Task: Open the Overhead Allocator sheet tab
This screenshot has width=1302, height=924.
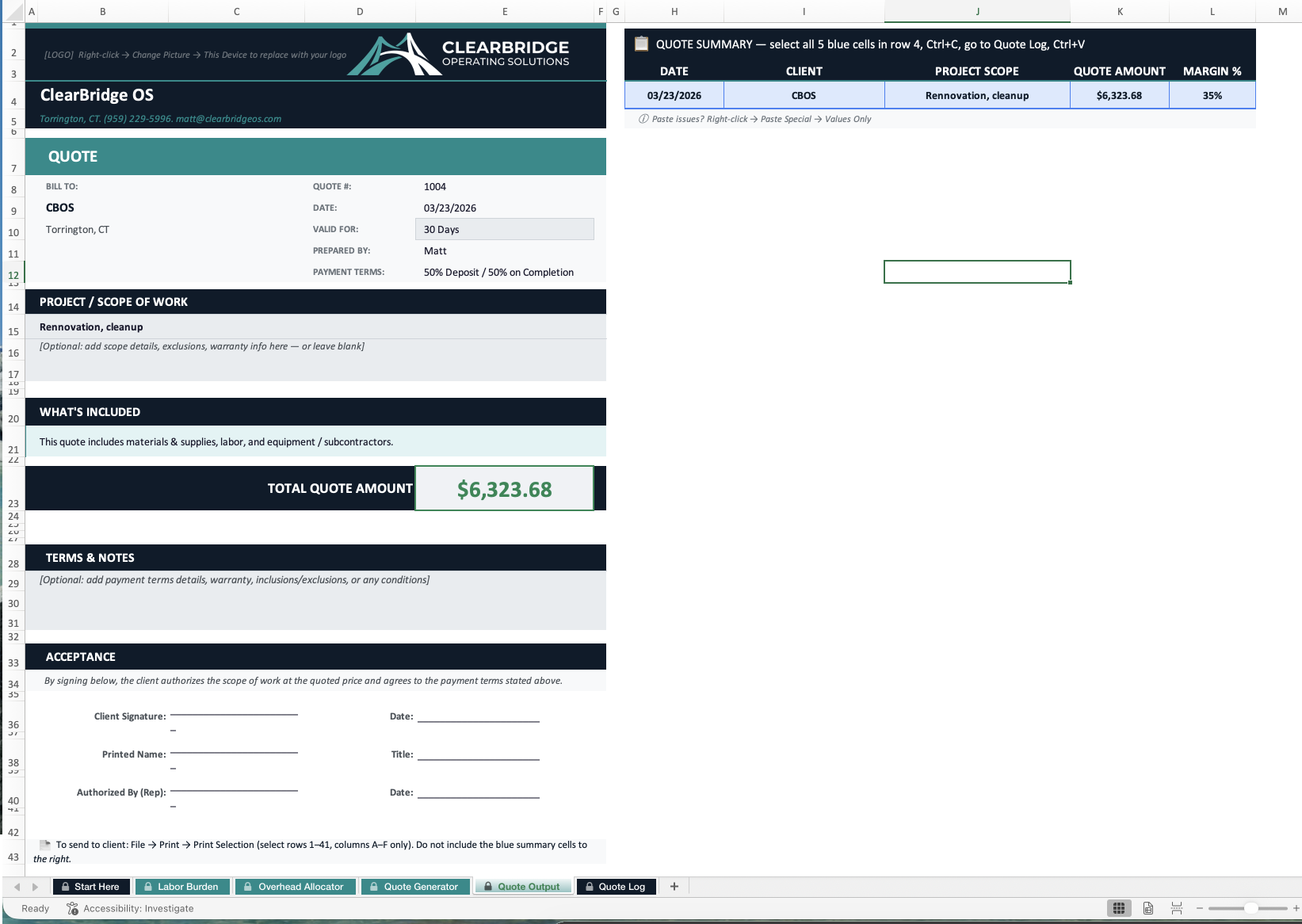Action: click(x=295, y=887)
